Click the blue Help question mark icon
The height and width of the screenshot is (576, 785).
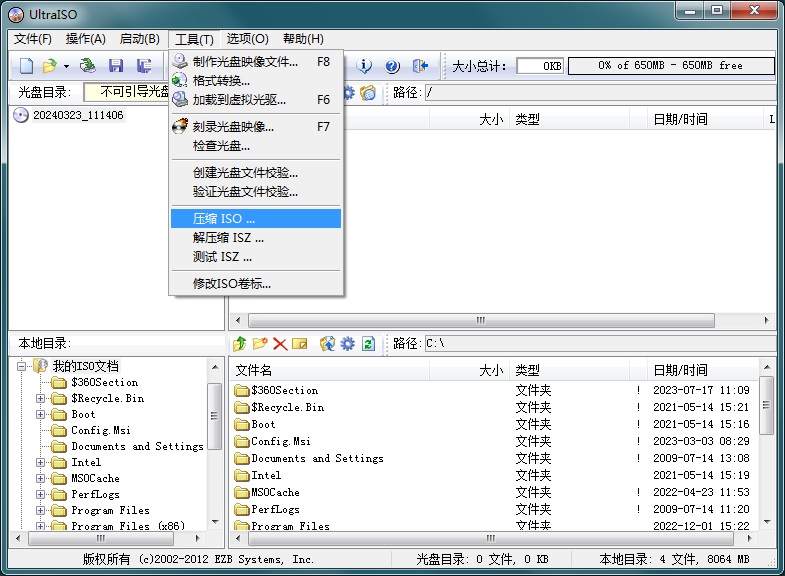392,66
